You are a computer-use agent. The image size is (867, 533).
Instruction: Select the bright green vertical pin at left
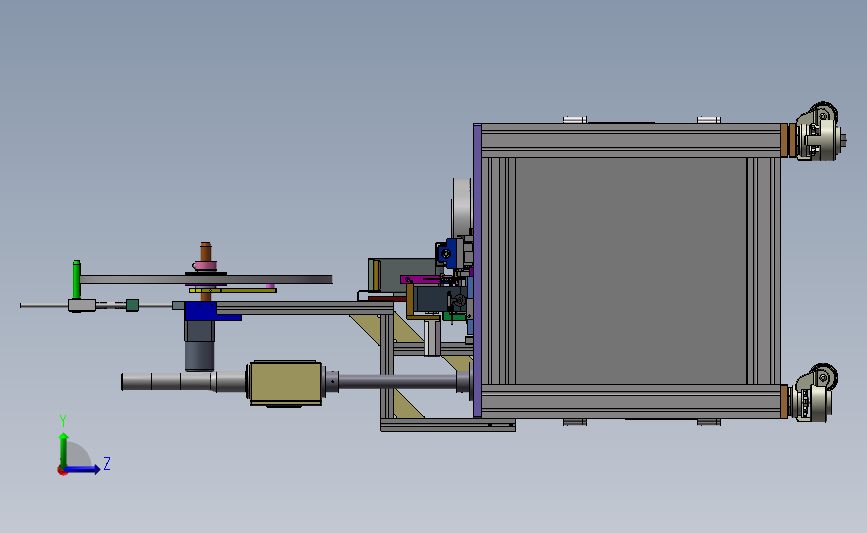click(x=76, y=279)
